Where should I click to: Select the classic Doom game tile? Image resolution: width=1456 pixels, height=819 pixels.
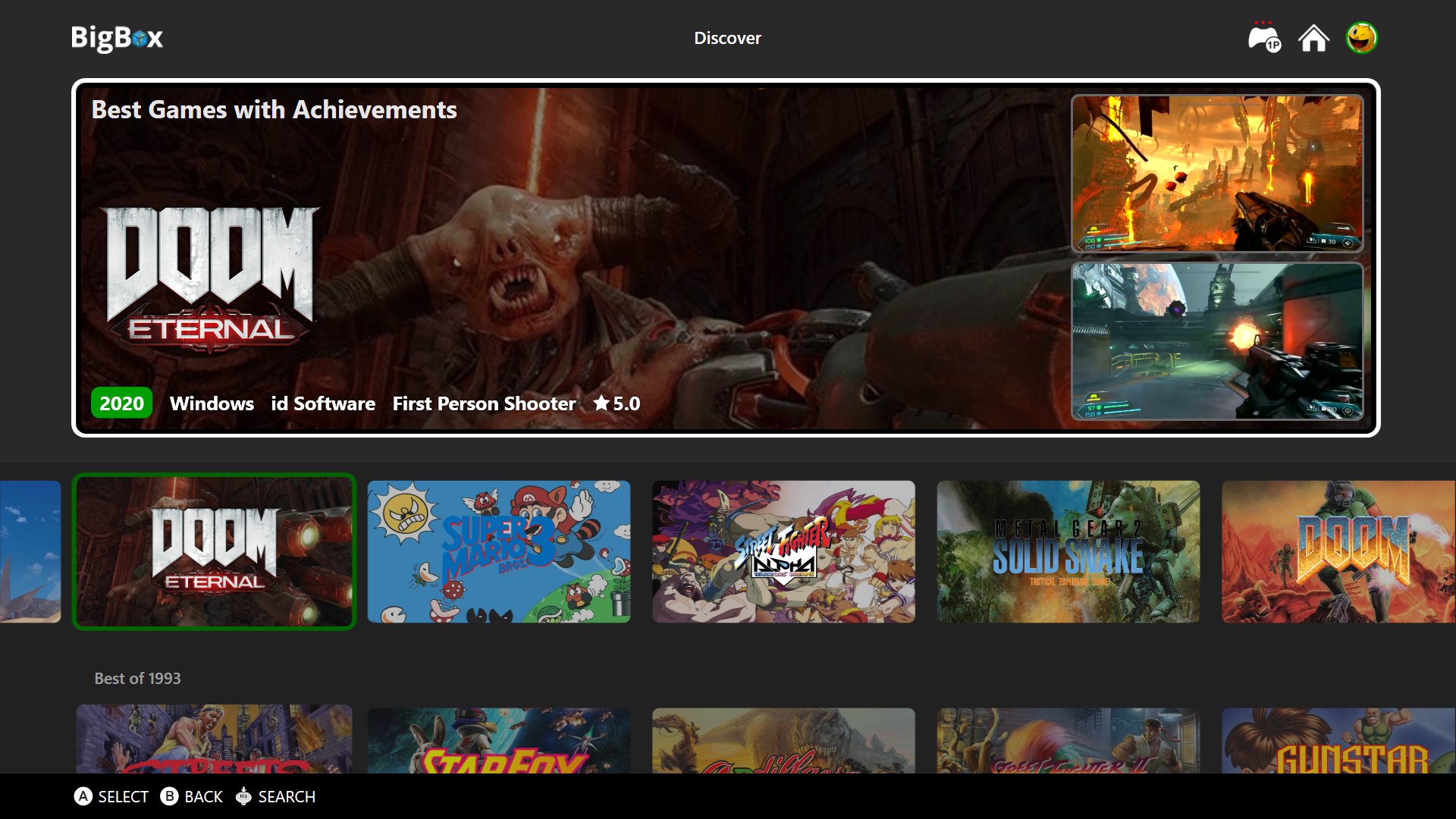(x=1338, y=551)
